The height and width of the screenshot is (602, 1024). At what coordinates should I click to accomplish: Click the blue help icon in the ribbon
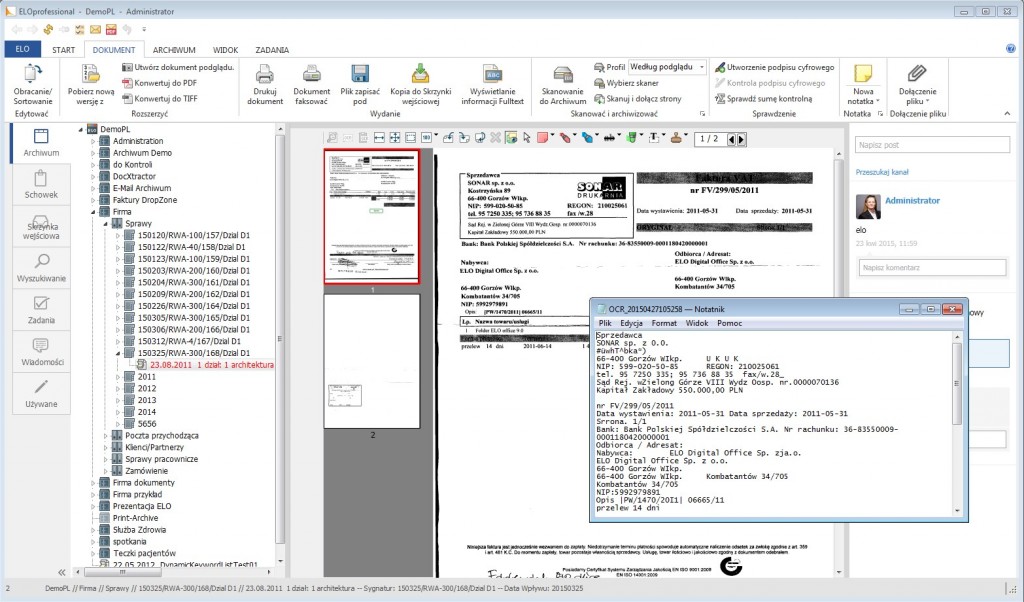click(x=1011, y=49)
